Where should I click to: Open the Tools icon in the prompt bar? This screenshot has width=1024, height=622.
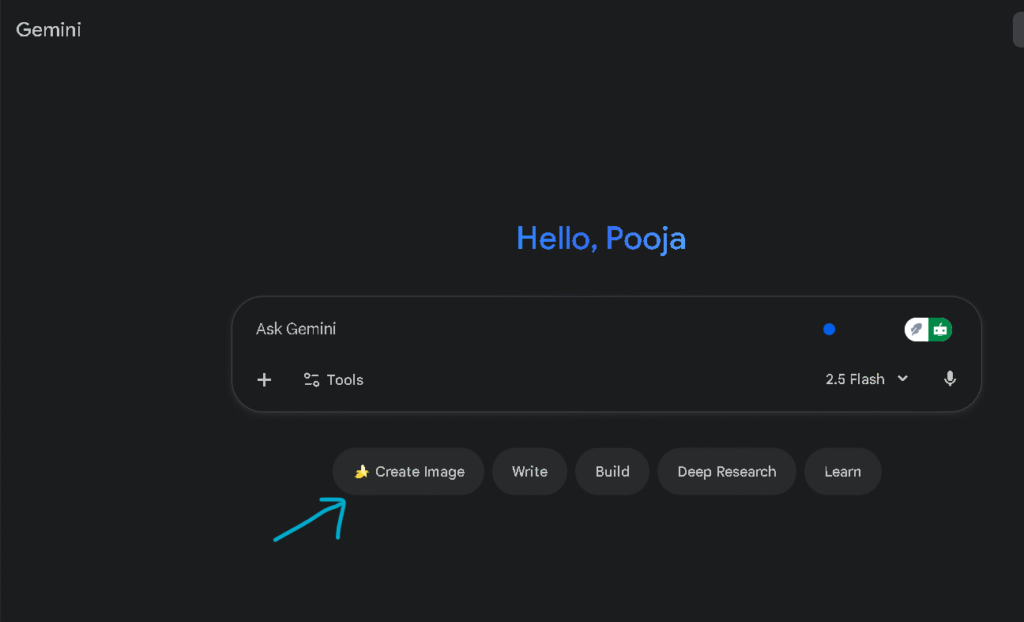click(x=313, y=379)
